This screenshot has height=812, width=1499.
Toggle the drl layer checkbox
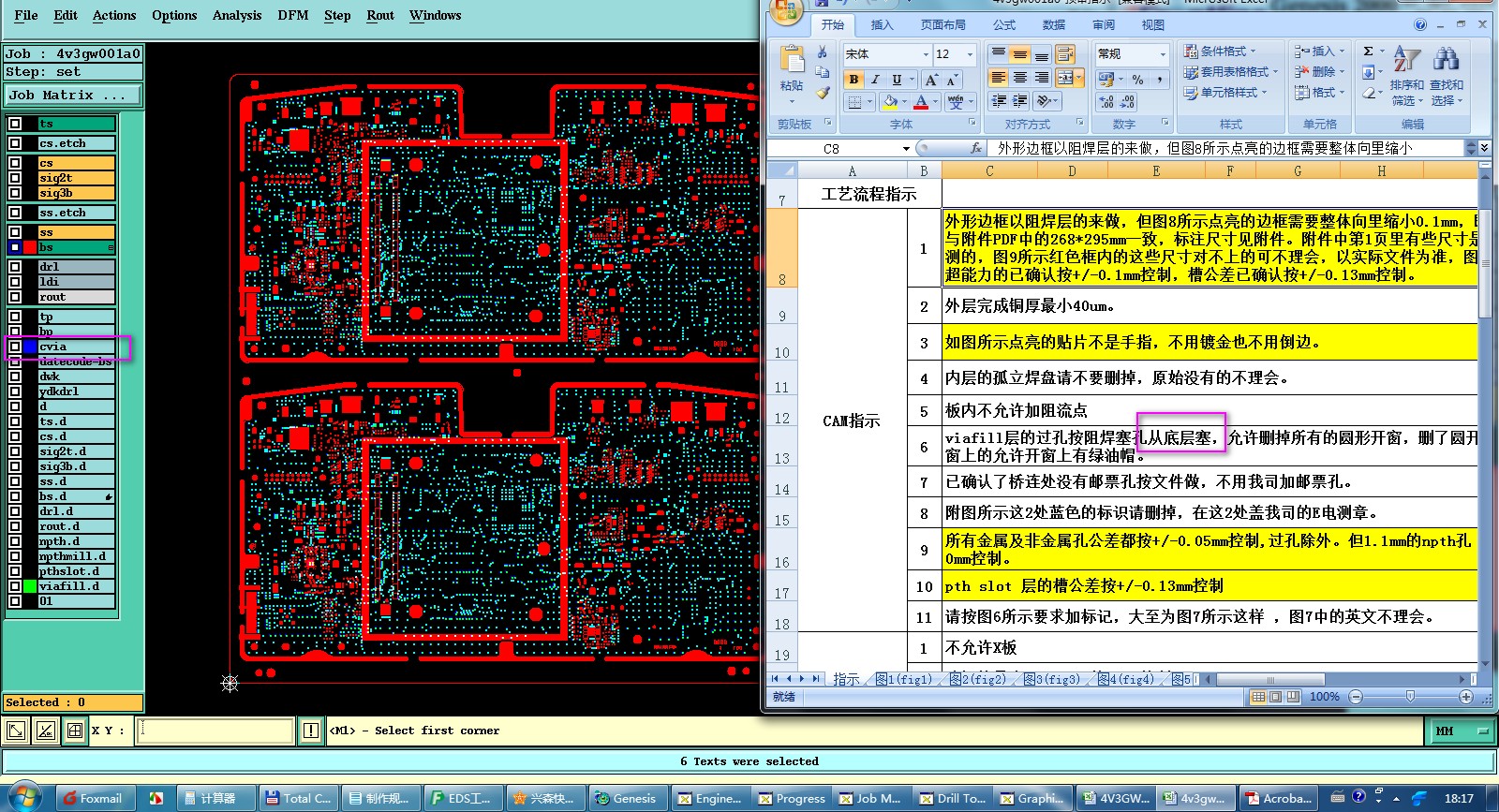click(x=15, y=267)
